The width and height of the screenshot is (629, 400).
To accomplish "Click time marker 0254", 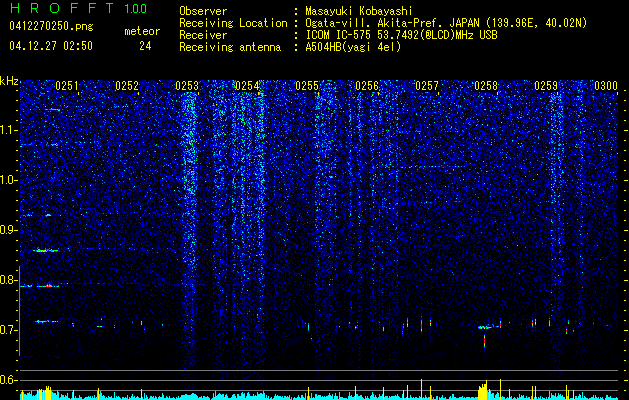I will 247,86.
